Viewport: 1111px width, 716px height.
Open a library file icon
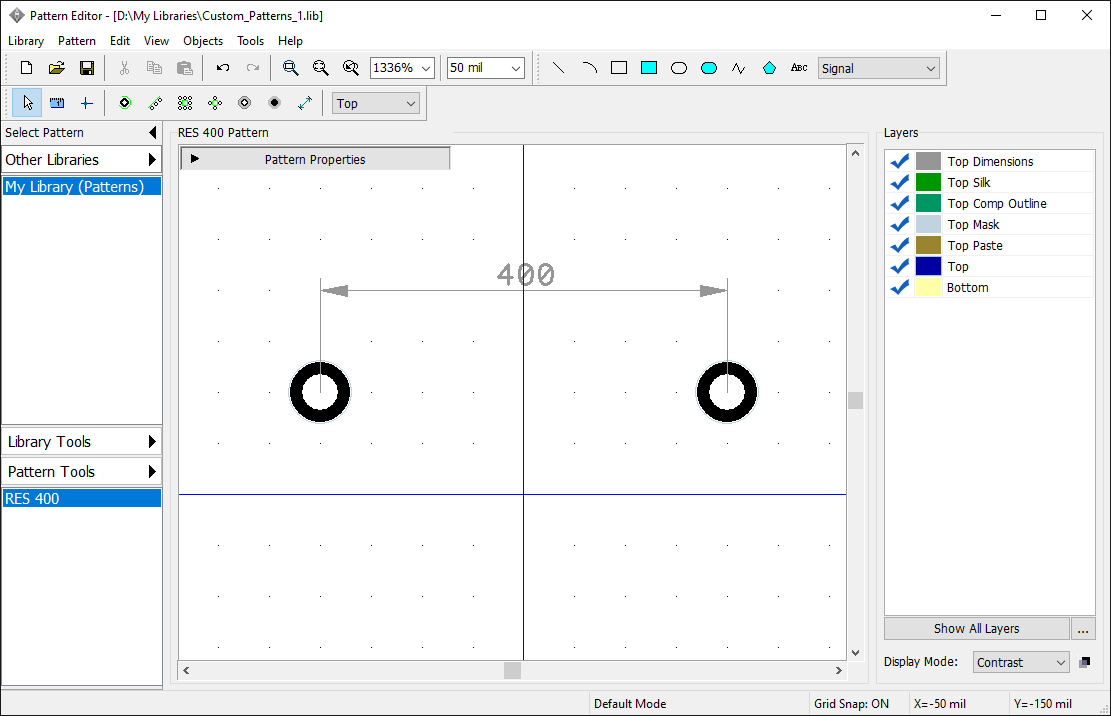pyautogui.click(x=57, y=68)
